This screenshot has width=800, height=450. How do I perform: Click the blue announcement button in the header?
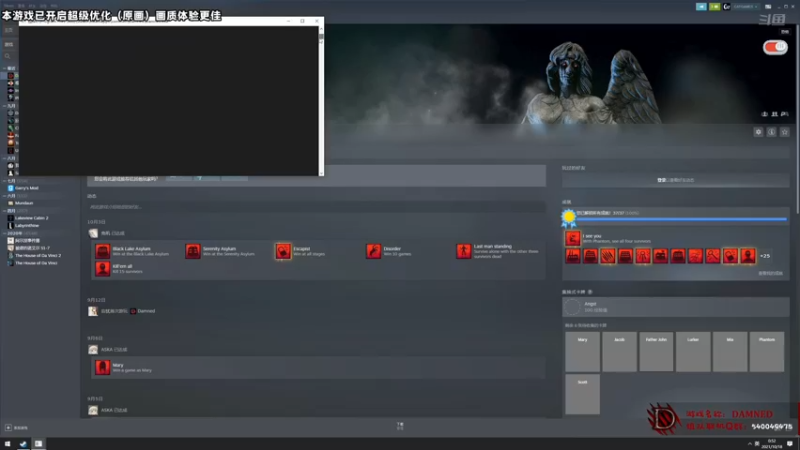(702, 7)
